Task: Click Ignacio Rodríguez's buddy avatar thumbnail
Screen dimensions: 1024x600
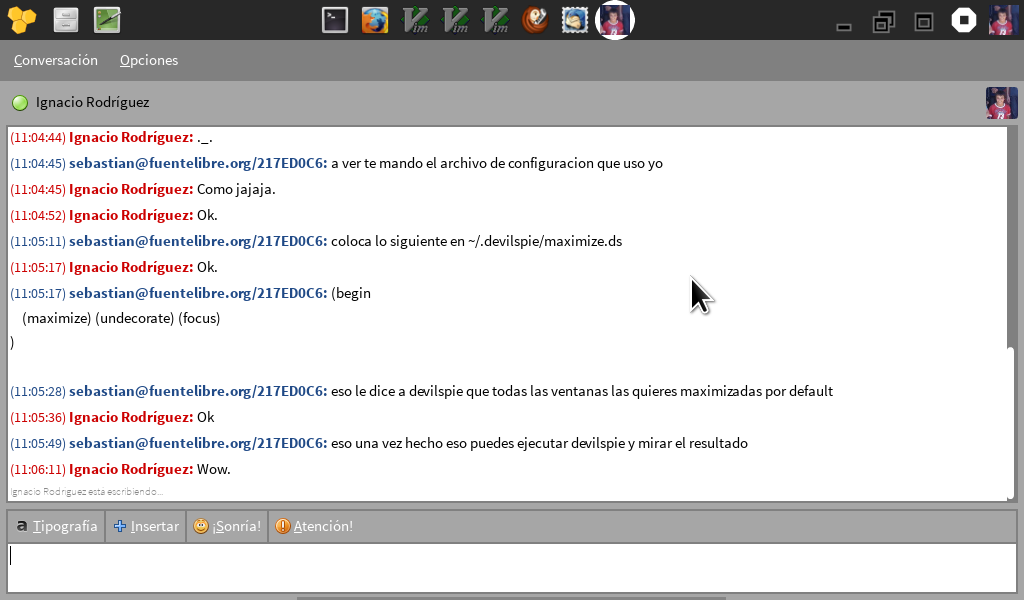Action: (x=1001, y=103)
